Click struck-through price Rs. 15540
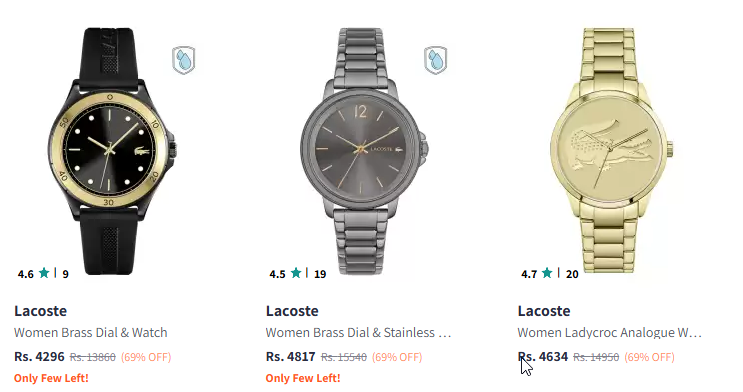Image resolution: width=743 pixels, height=392 pixels. [344, 357]
